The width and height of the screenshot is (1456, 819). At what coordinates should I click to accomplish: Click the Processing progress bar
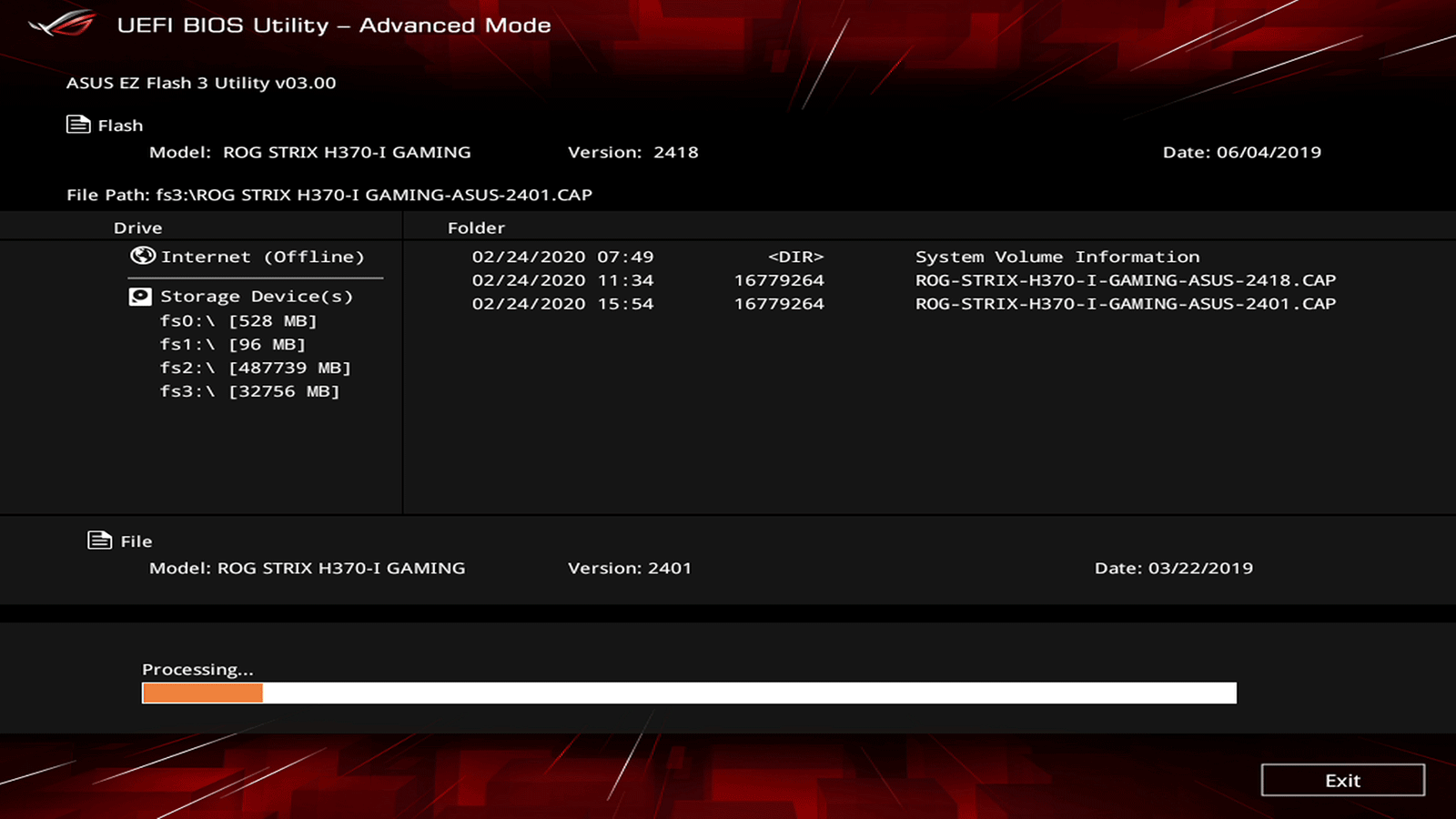(x=689, y=693)
